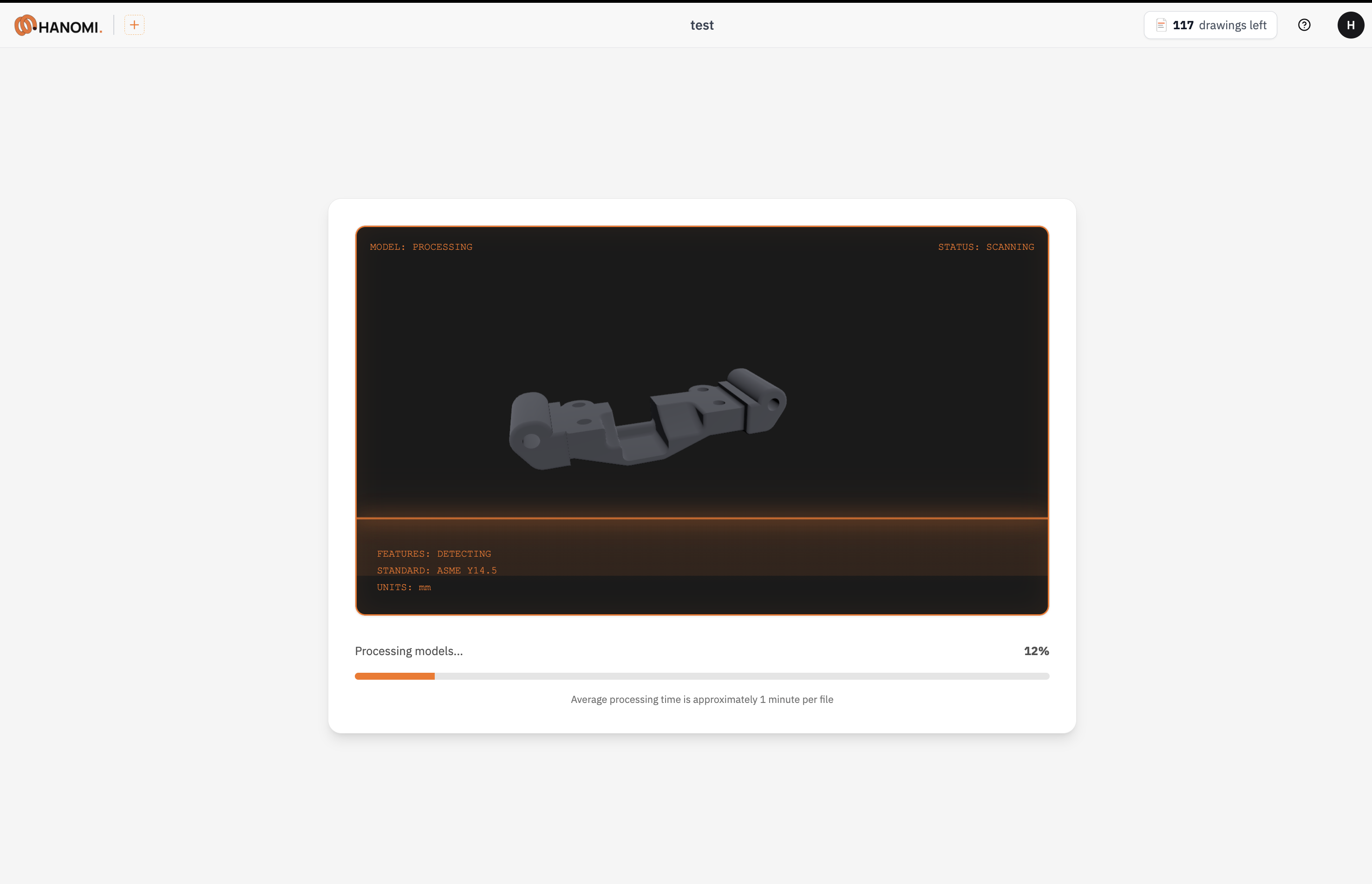1372x884 pixels.
Task: Click the UNITS: mm text
Action: pos(404,587)
